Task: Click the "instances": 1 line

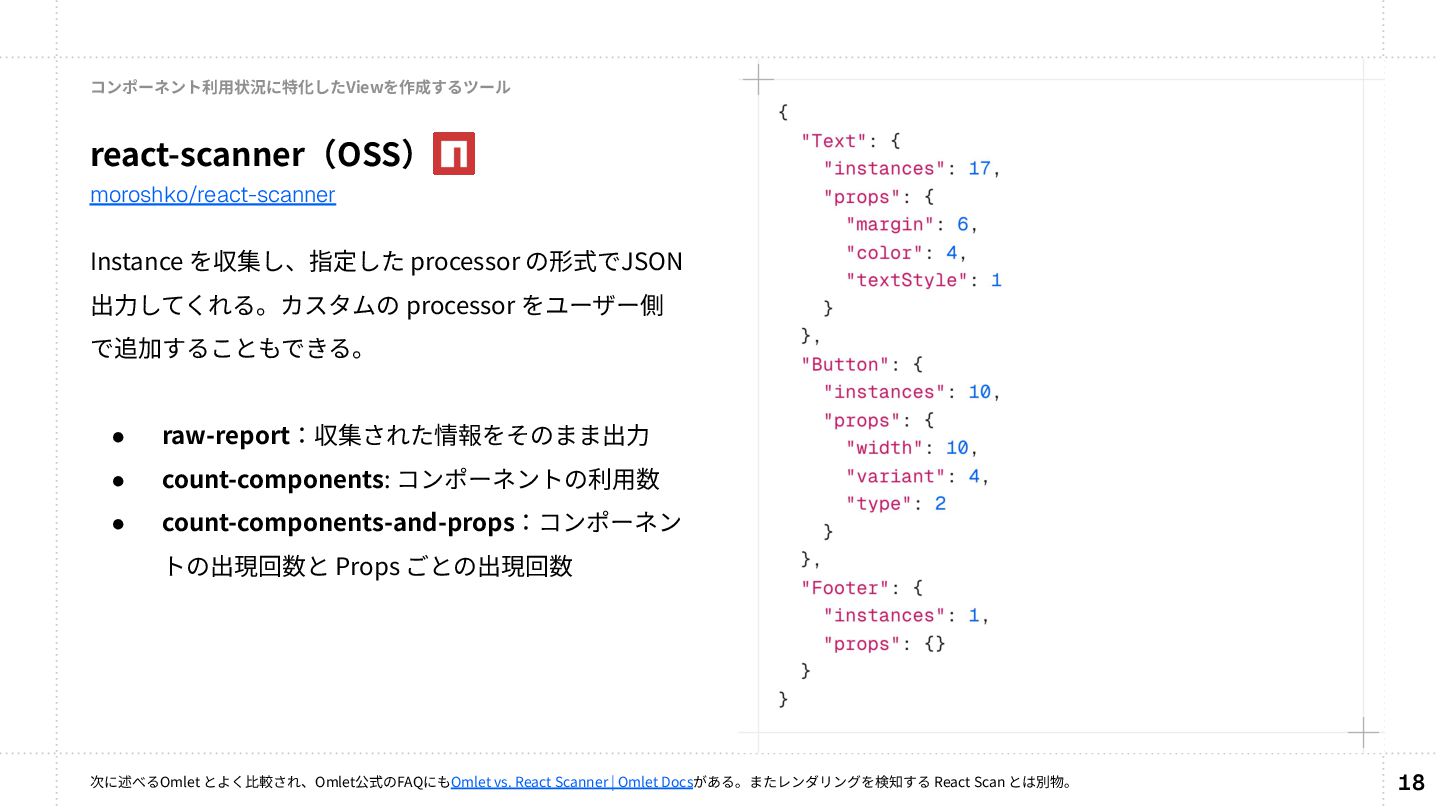Action: 906,616
